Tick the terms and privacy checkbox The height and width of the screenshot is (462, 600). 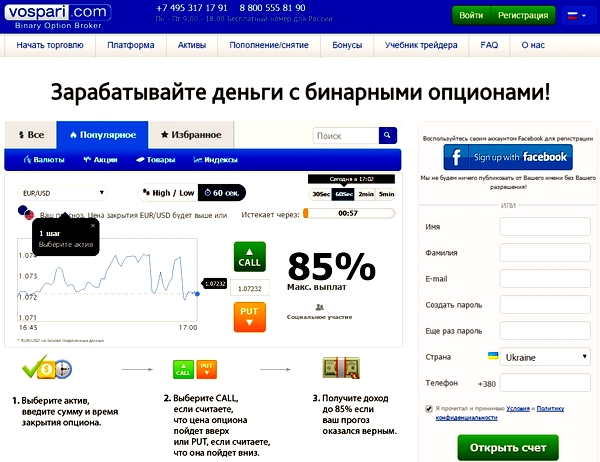[429, 409]
